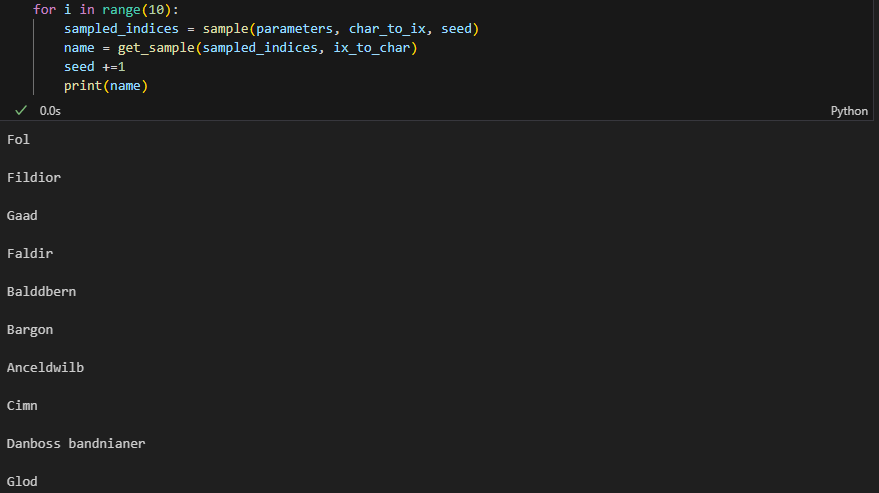Click the Gaad output line
This screenshot has height=493, width=879.
[22, 216]
